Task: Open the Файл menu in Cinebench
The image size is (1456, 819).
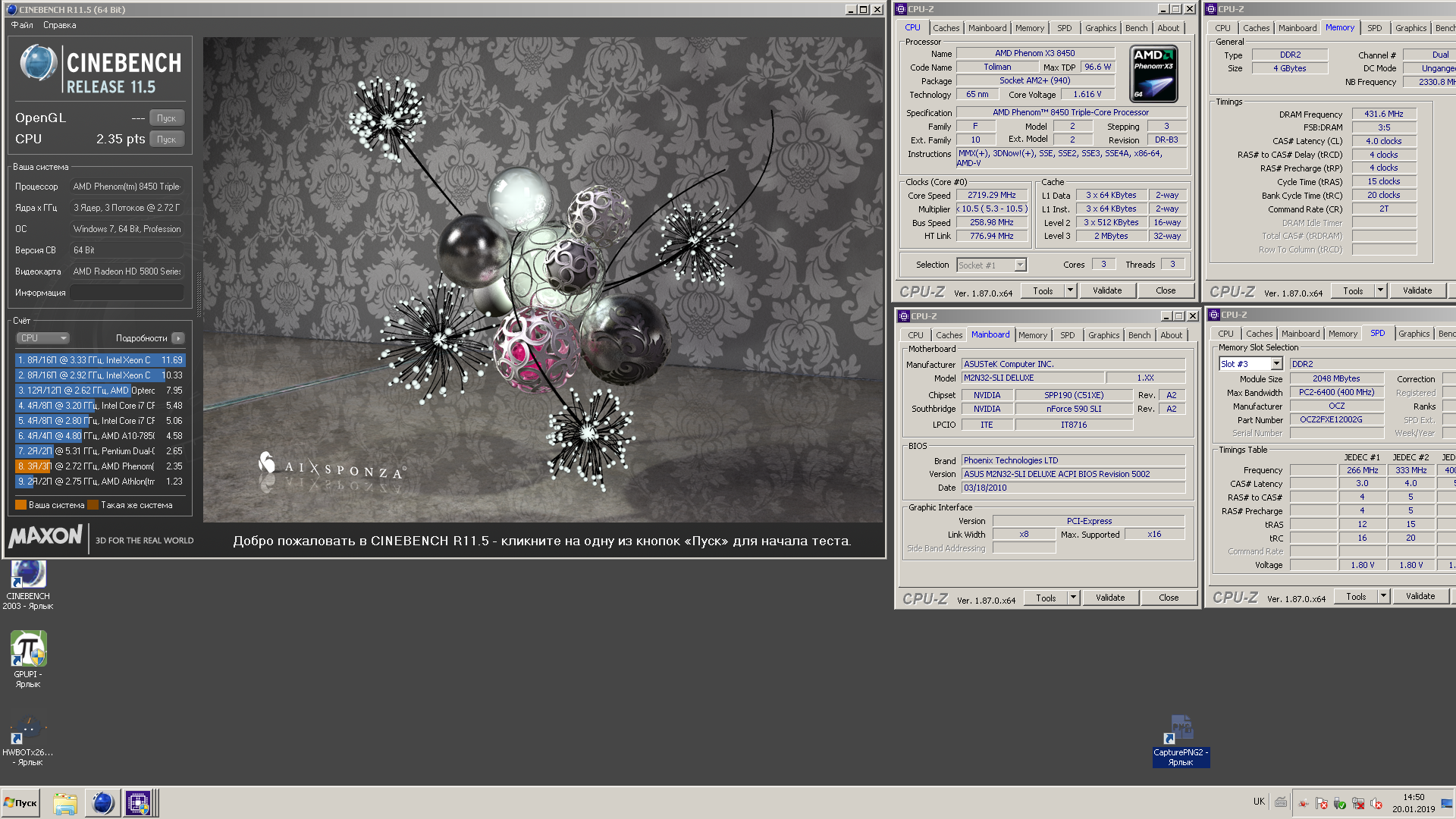Action: (x=22, y=25)
